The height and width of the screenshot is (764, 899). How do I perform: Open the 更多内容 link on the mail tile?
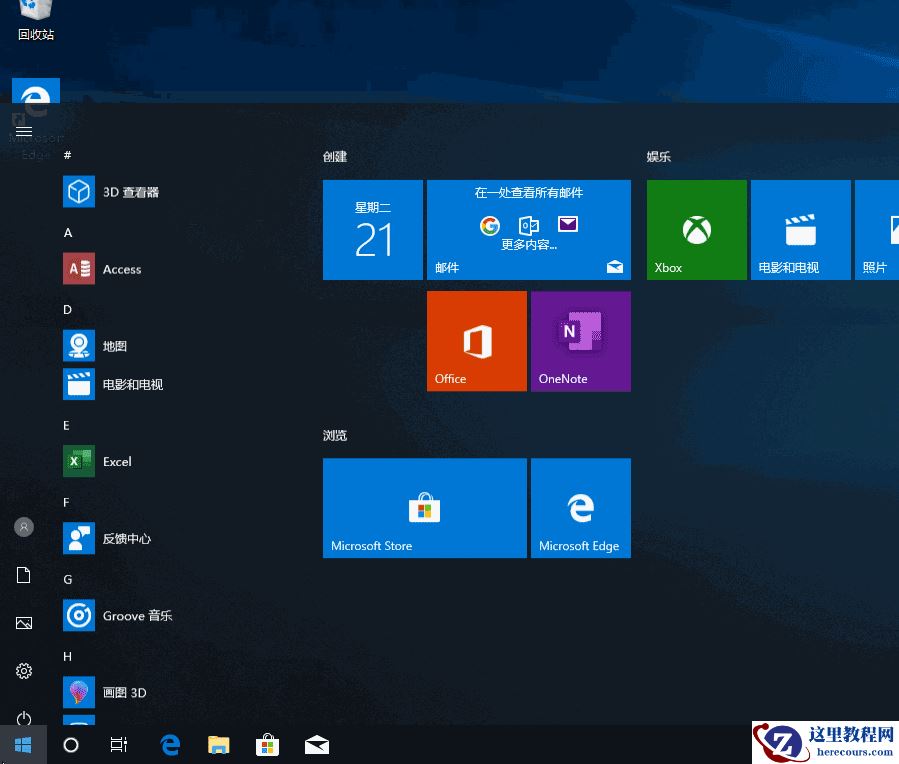(528, 243)
